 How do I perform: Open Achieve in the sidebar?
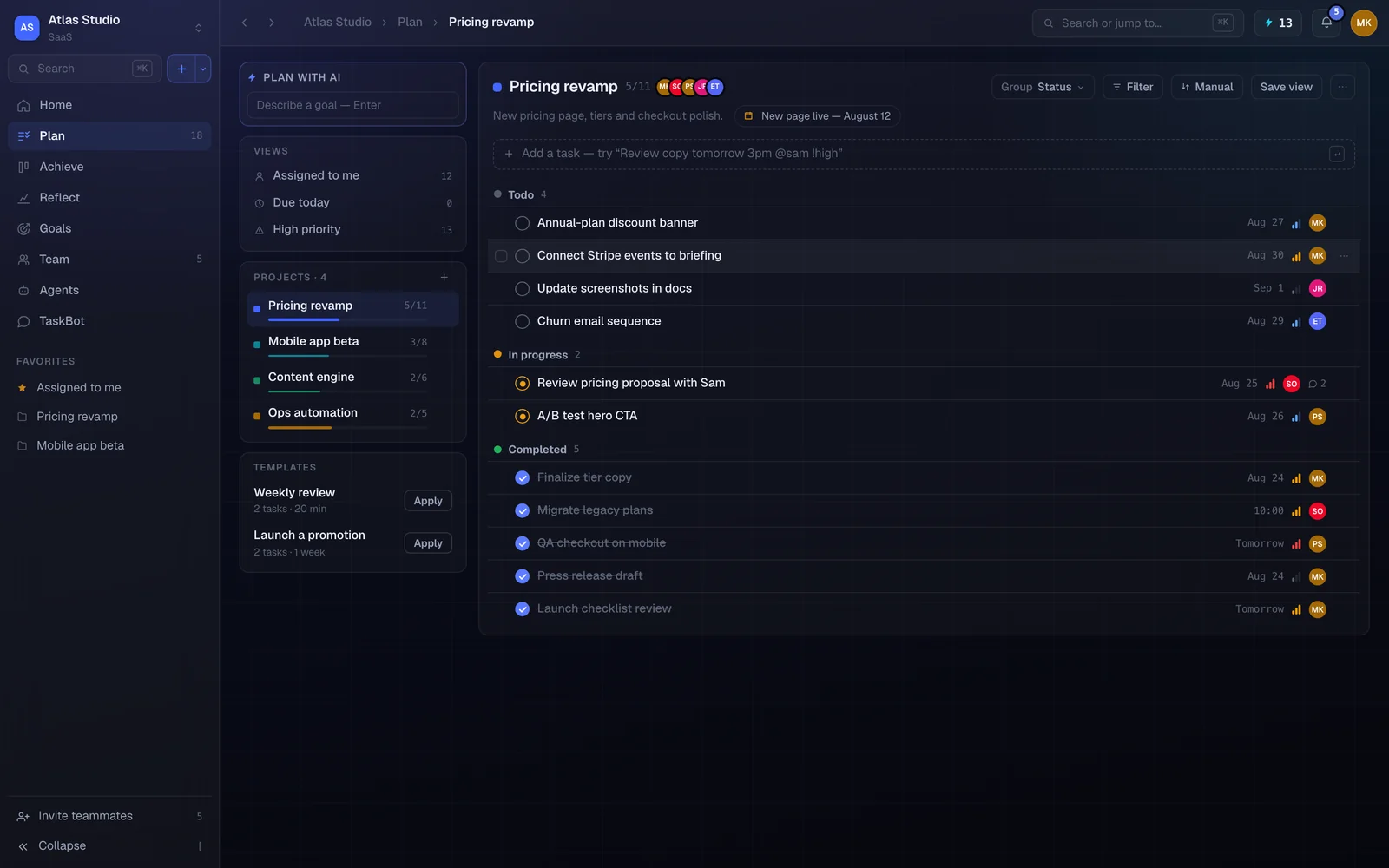[x=109, y=167]
